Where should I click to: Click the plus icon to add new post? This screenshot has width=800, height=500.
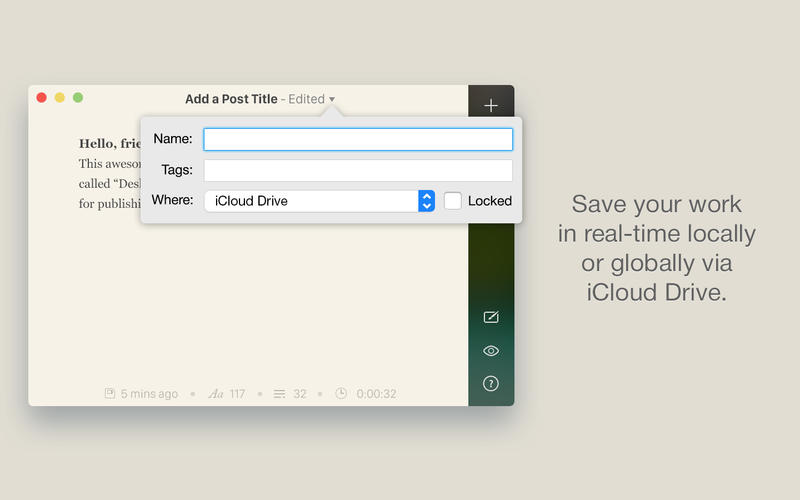click(491, 106)
